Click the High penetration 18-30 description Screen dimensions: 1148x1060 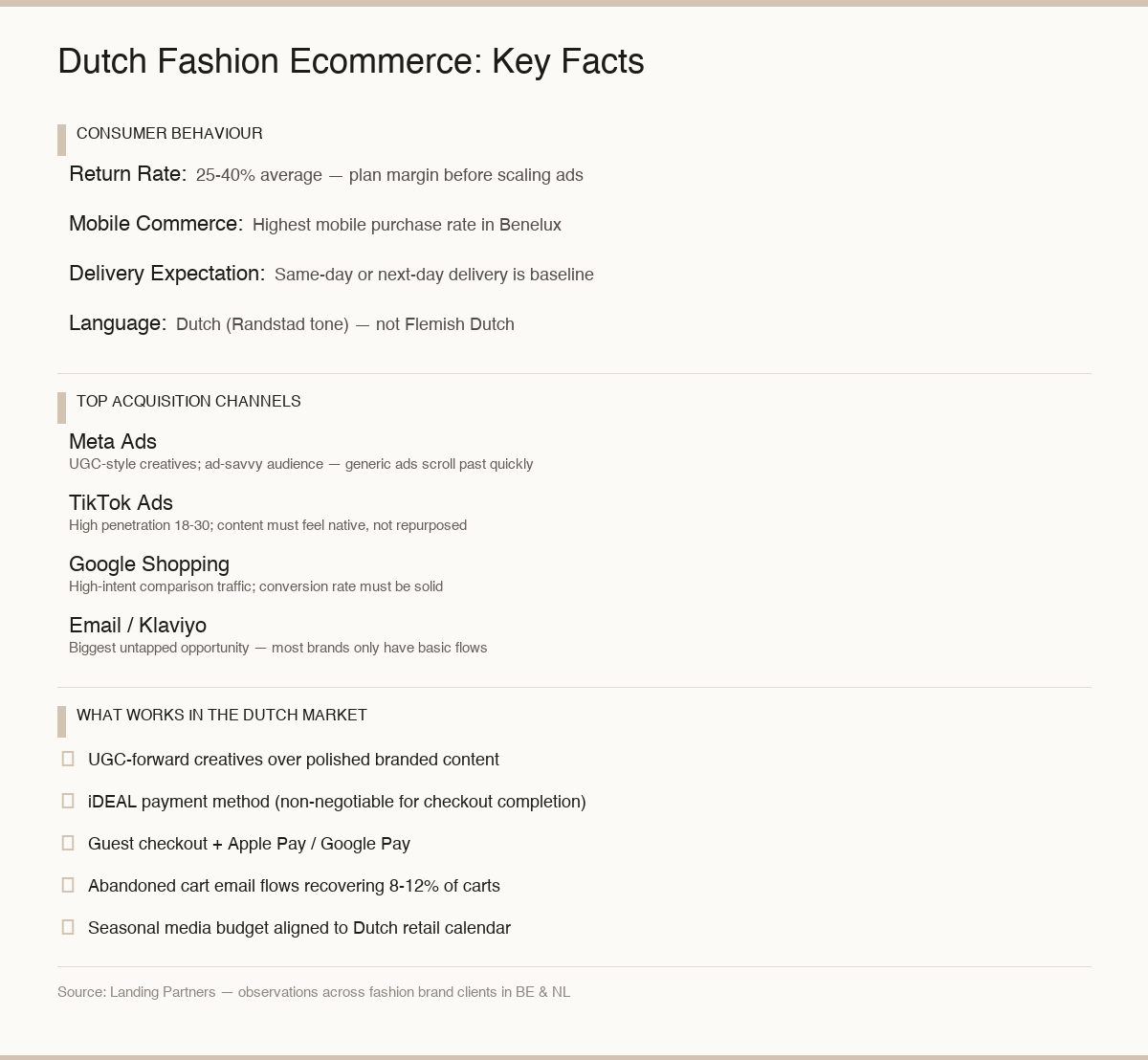click(x=268, y=525)
